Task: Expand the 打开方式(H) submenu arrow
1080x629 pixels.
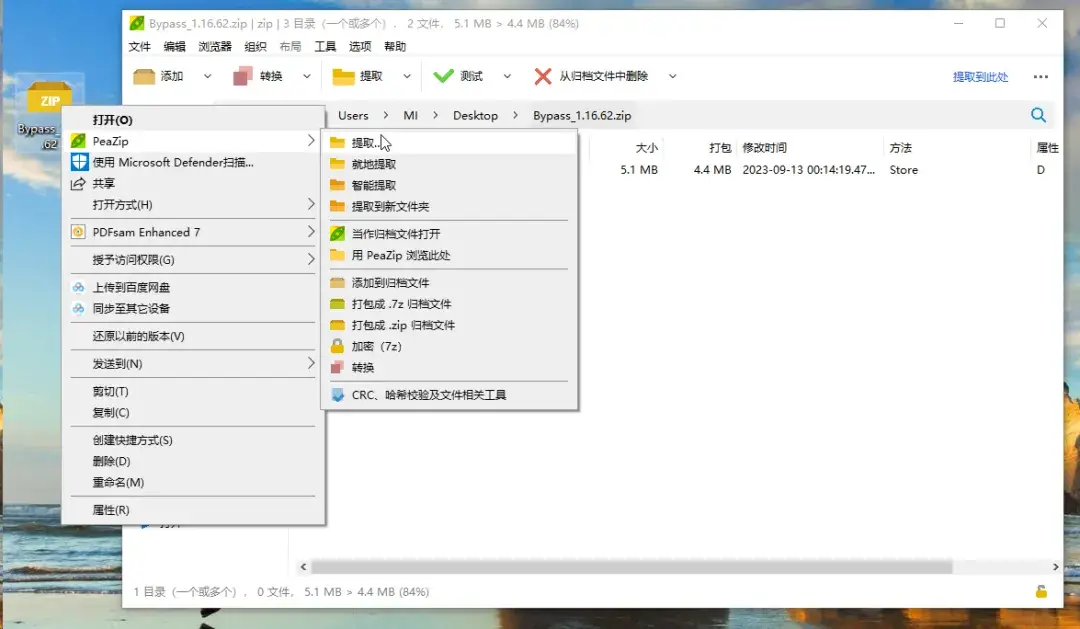Action: (311, 204)
